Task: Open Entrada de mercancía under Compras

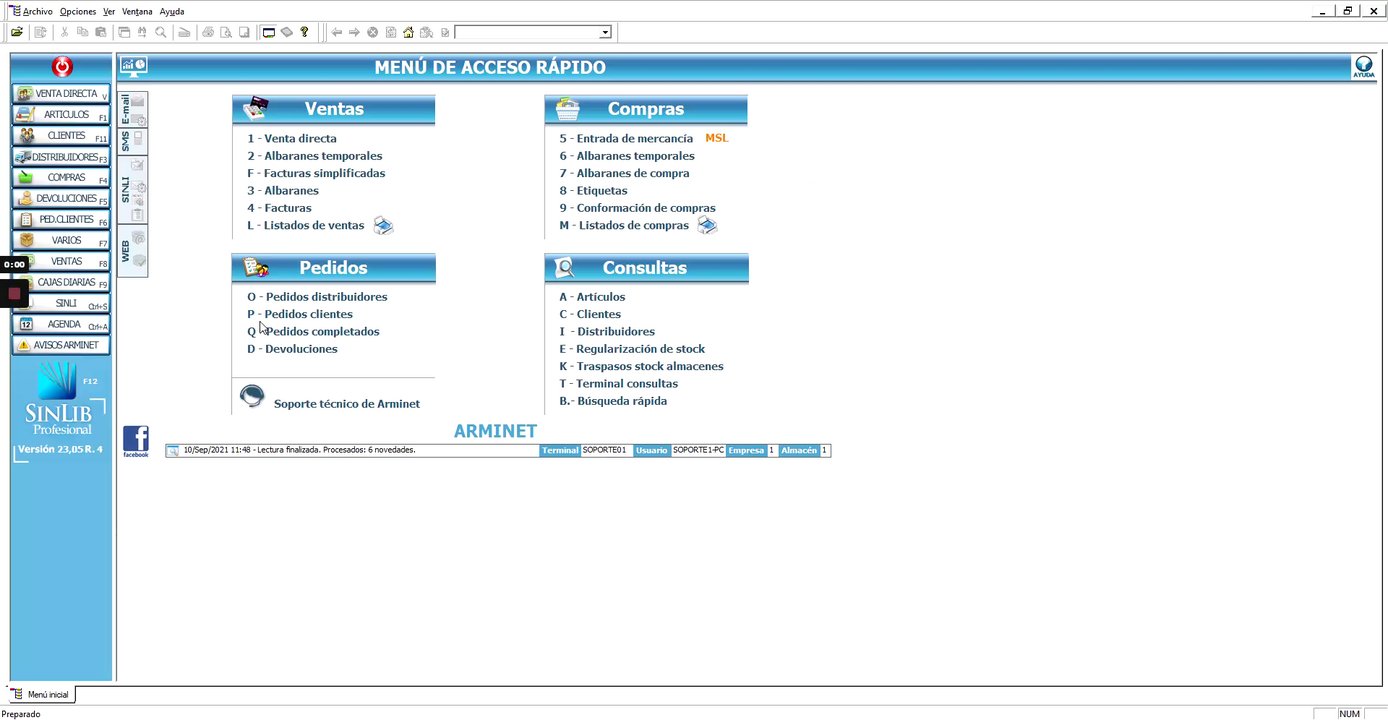Action: (x=626, y=138)
